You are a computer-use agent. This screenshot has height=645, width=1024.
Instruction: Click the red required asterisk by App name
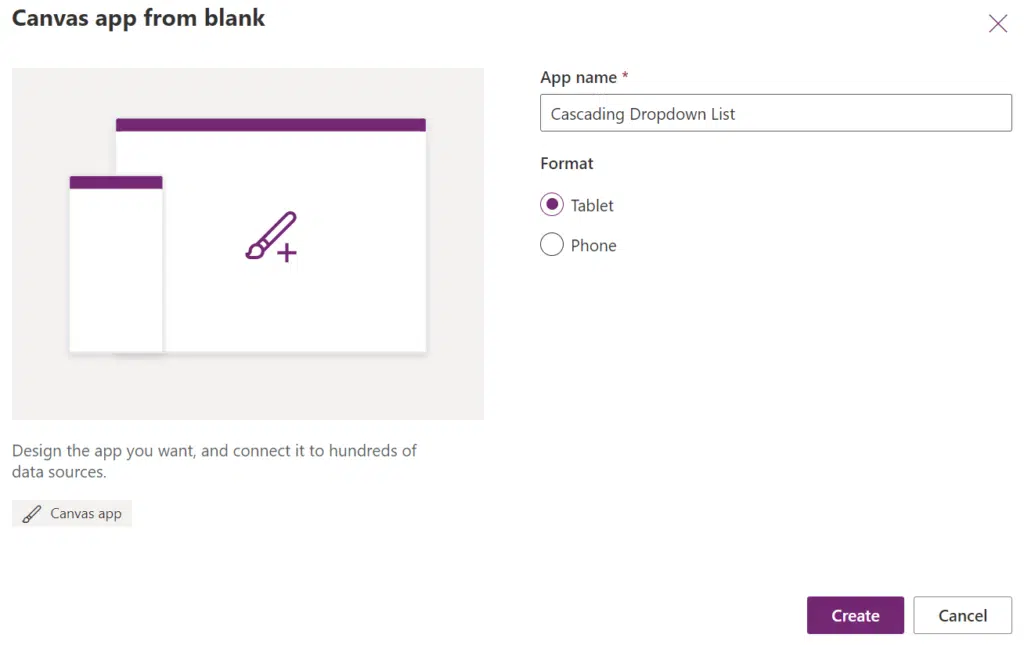click(625, 75)
